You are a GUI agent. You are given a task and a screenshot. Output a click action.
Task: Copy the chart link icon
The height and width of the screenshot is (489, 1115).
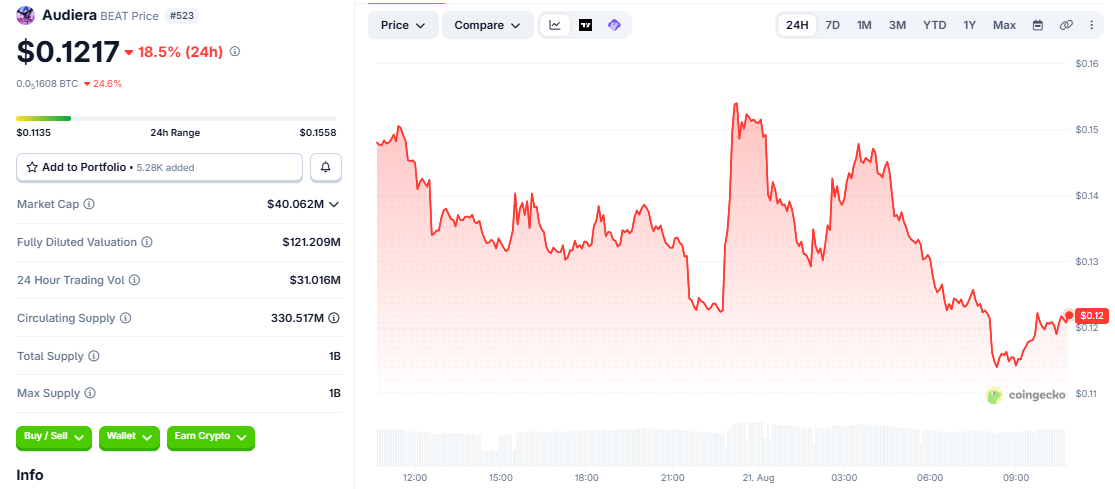coord(1066,25)
